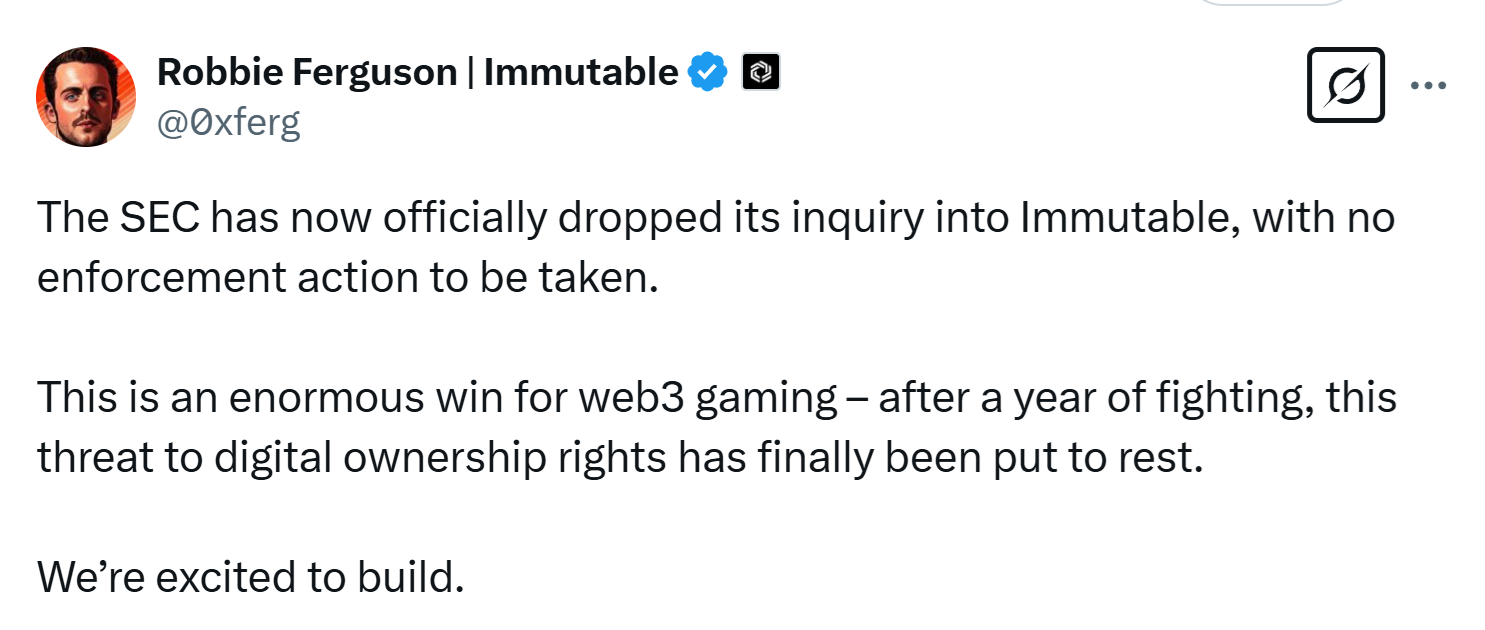The width and height of the screenshot is (1485, 630).
Task: Click the Immutable affiliation badge icon
Action: point(761,73)
